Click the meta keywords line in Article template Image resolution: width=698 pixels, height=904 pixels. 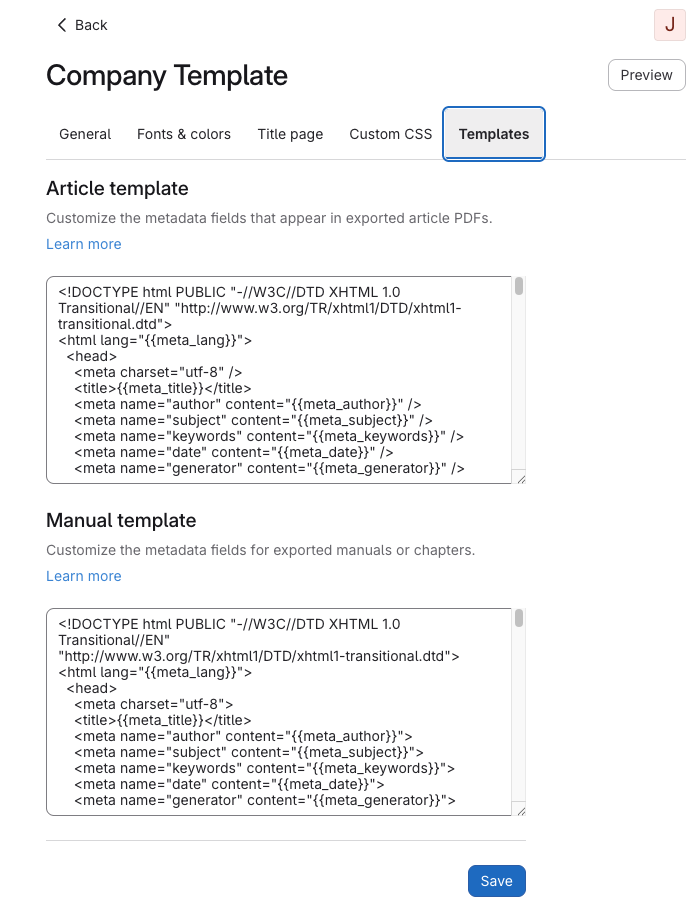tap(268, 436)
